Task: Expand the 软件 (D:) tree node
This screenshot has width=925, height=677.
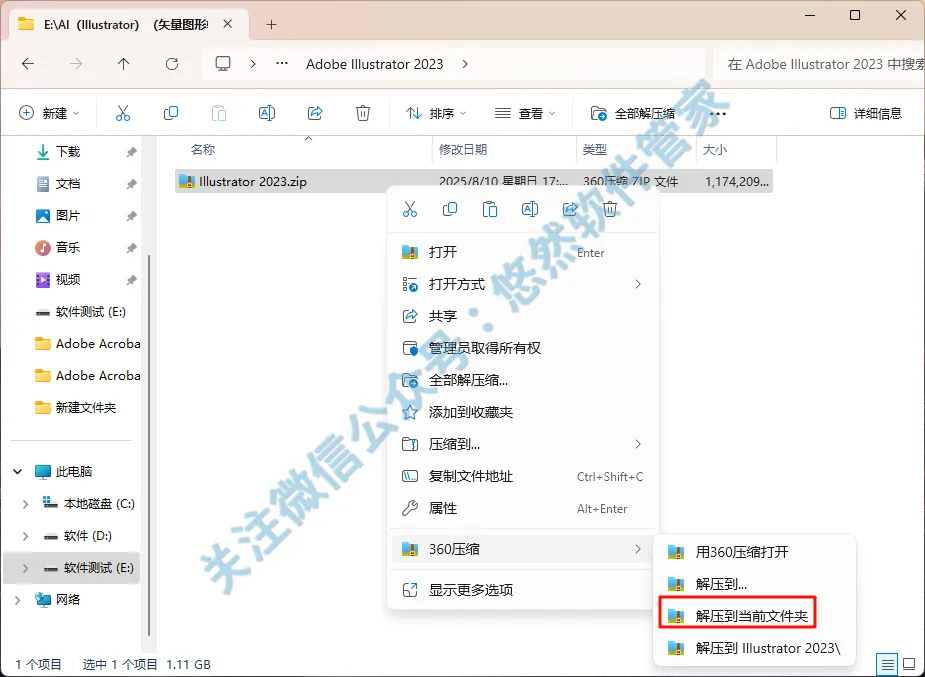Action: click(x=25, y=536)
